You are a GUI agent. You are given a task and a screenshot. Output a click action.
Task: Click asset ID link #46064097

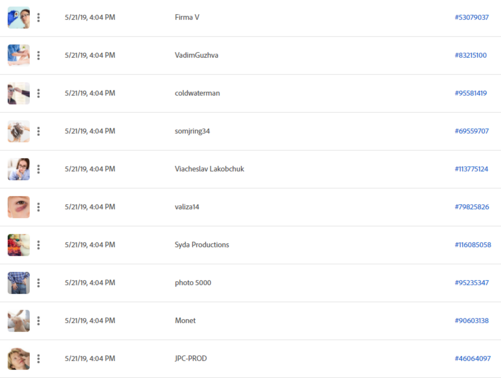pos(473,359)
